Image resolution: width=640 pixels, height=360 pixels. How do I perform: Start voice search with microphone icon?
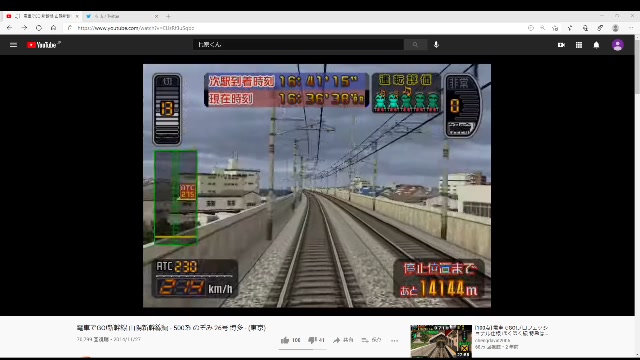pos(436,44)
